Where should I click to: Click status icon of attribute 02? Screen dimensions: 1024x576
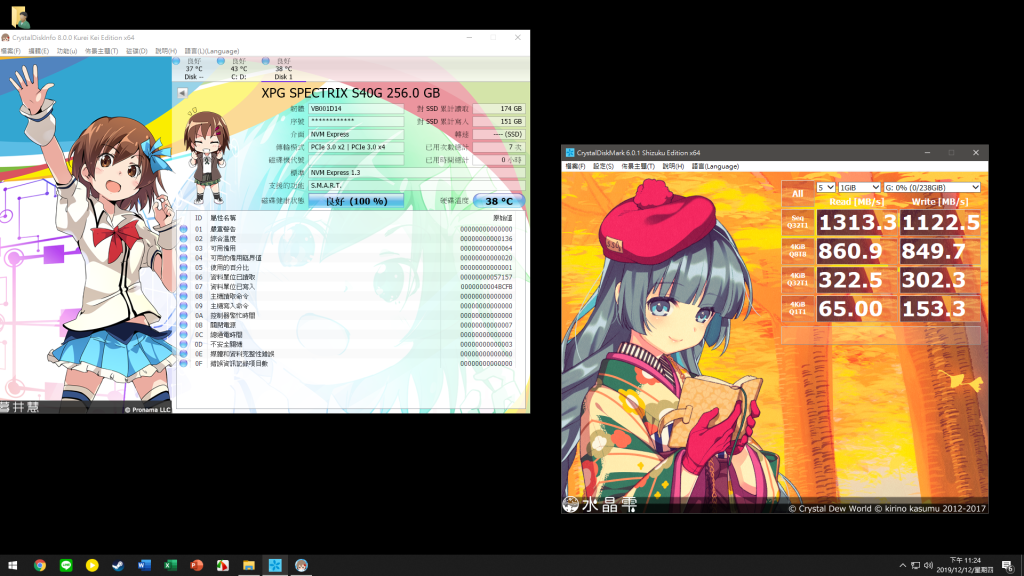click(x=184, y=239)
